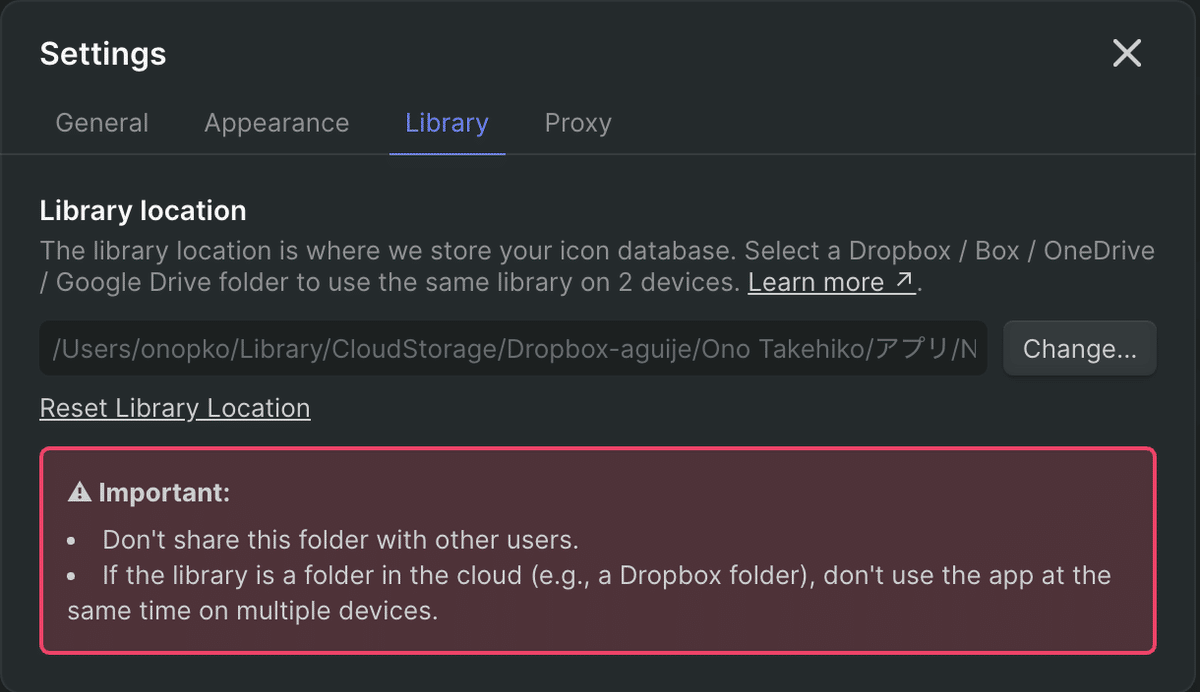Open the Learn more link

click(815, 283)
